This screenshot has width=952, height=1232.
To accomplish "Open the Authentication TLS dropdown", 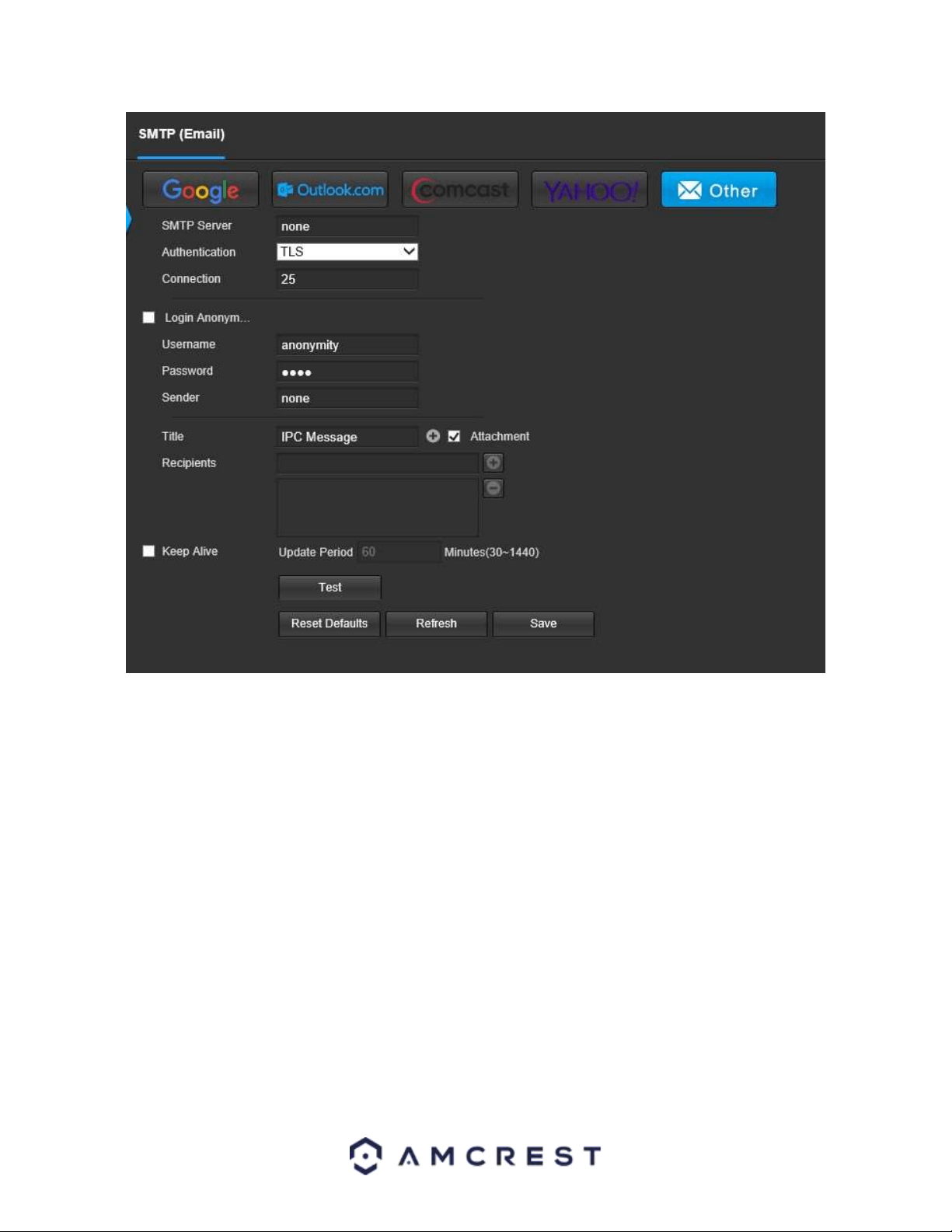I will (x=347, y=252).
